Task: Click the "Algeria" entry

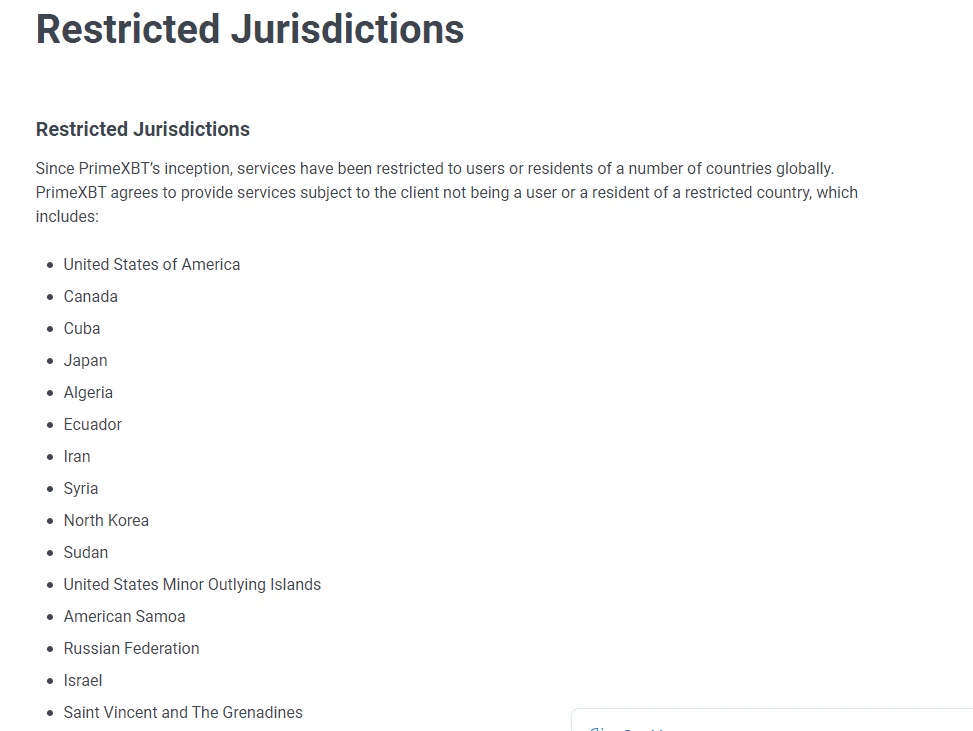Action: coord(88,392)
